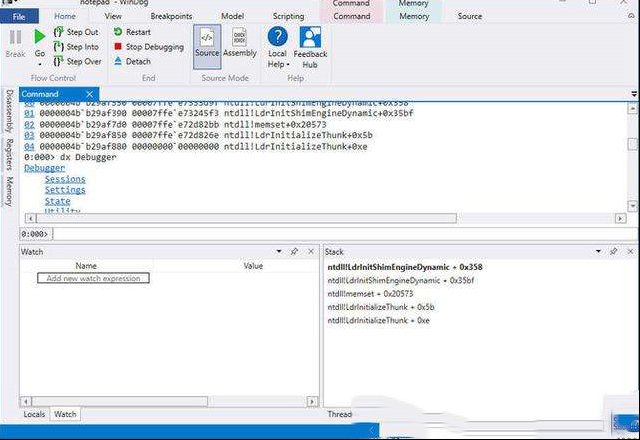Open the Breakpoints ribbon tab
Image resolution: width=640 pixels, height=440 pixels.
tap(171, 16)
